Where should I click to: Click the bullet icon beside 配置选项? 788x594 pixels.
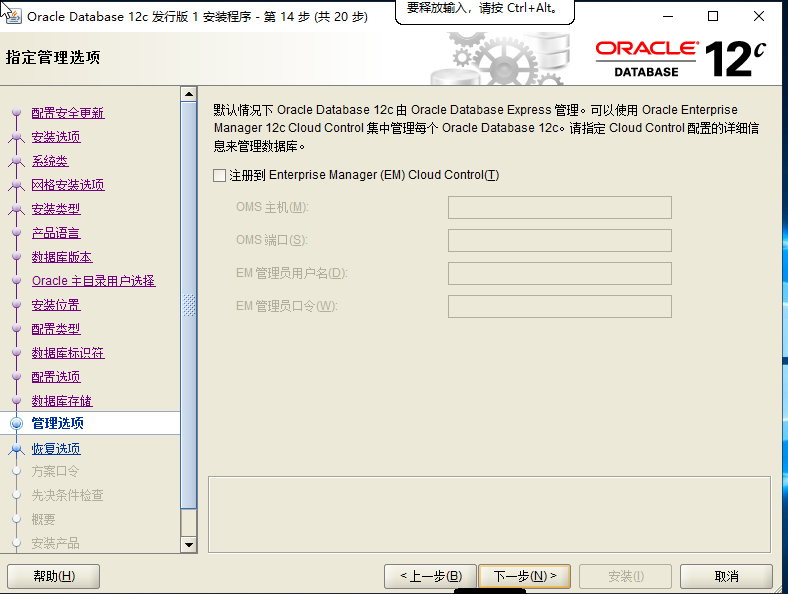17,376
